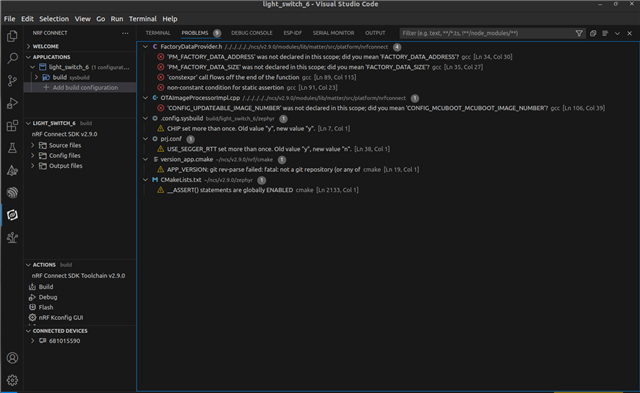
Task: Select PM_FACTORY_DATA_ADDRESS error entry
Action: coord(387,57)
